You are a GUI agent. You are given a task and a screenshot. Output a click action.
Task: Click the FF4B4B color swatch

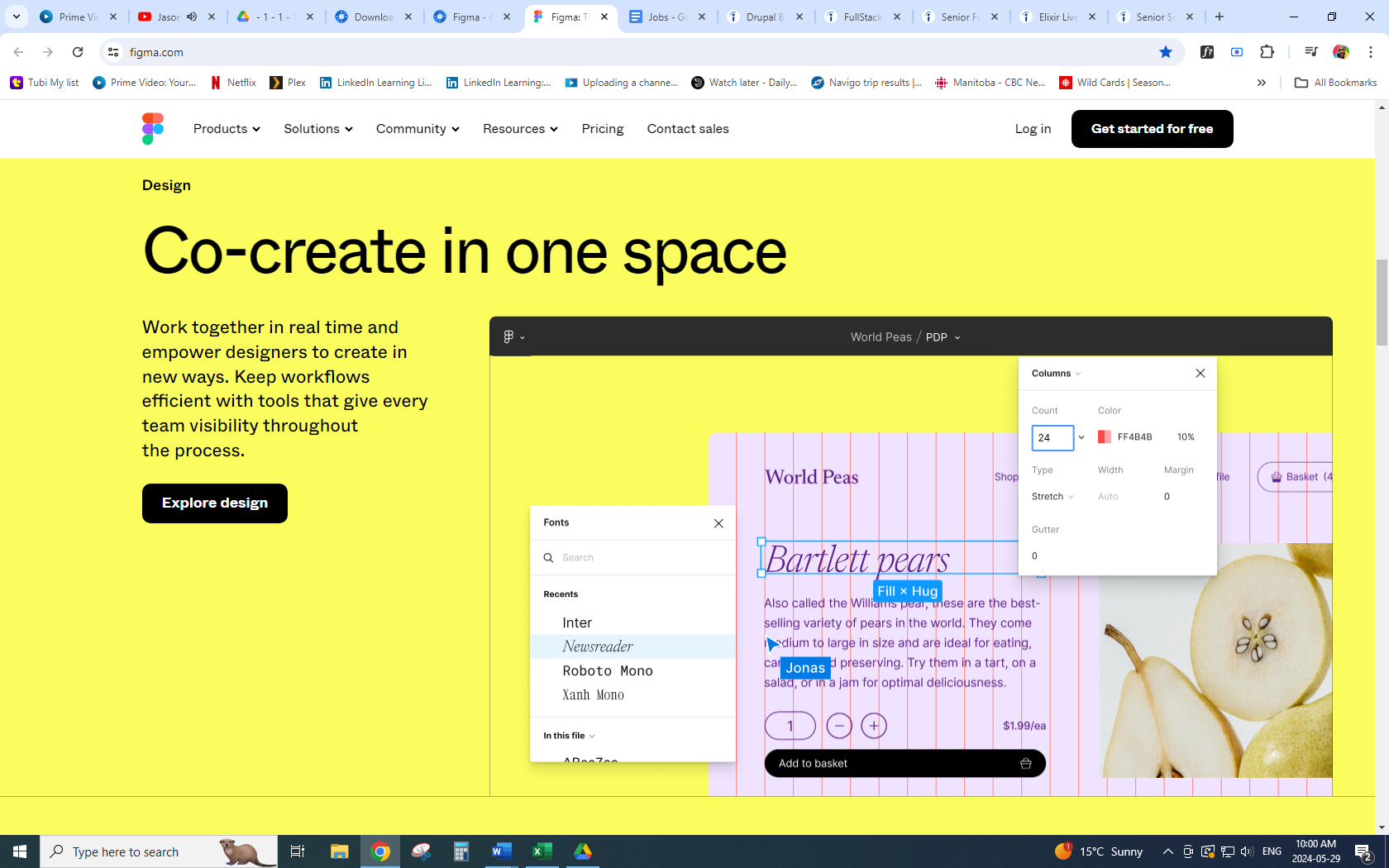(1104, 437)
